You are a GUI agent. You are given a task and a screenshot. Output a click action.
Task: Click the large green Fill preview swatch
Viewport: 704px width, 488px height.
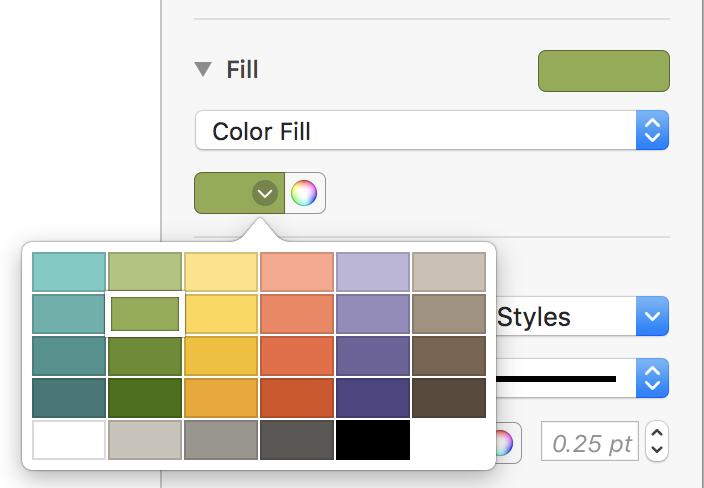tap(603, 71)
